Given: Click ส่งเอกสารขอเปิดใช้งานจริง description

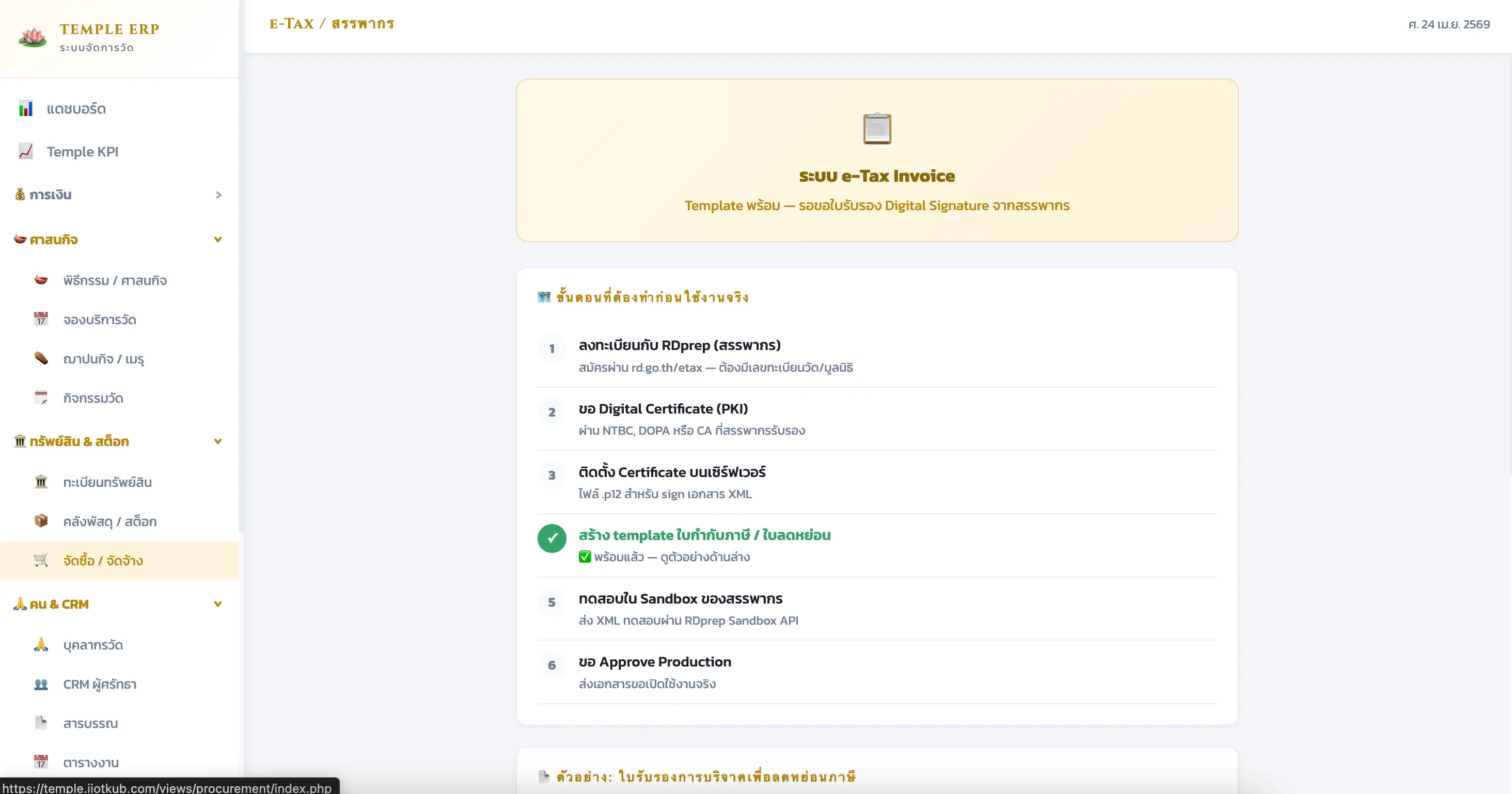Looking at the screenshot, I should point(647,684).
